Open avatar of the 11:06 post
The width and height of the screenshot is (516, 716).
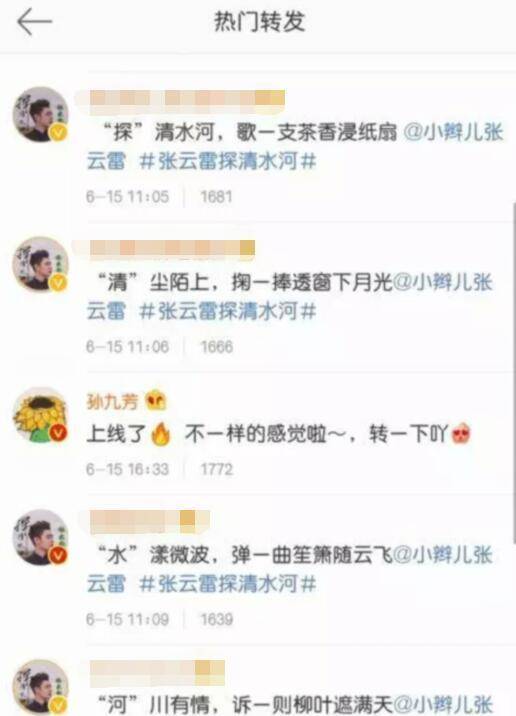pyautogui.click(x=41, y=264)
